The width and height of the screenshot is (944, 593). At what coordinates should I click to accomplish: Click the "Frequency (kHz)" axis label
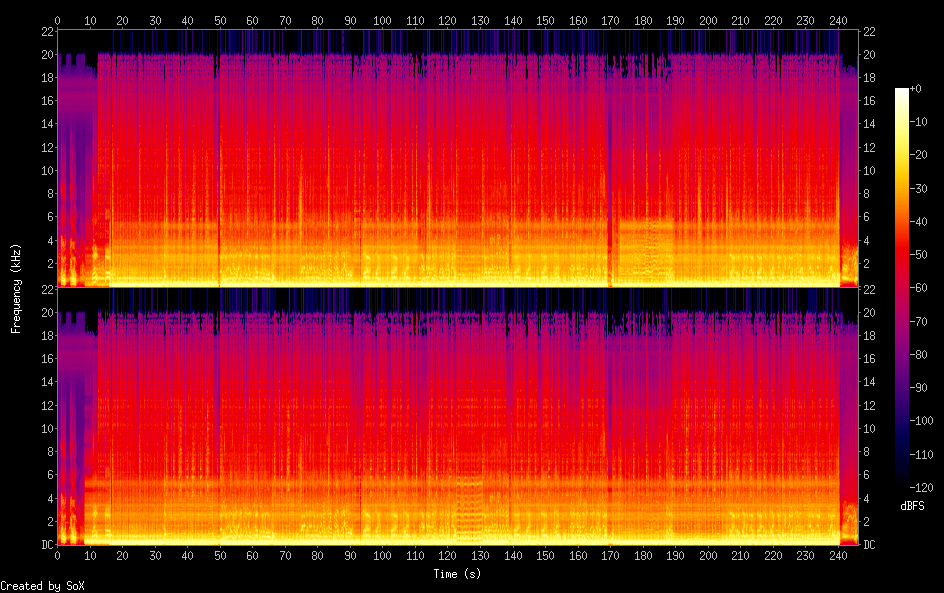point(16,288)
